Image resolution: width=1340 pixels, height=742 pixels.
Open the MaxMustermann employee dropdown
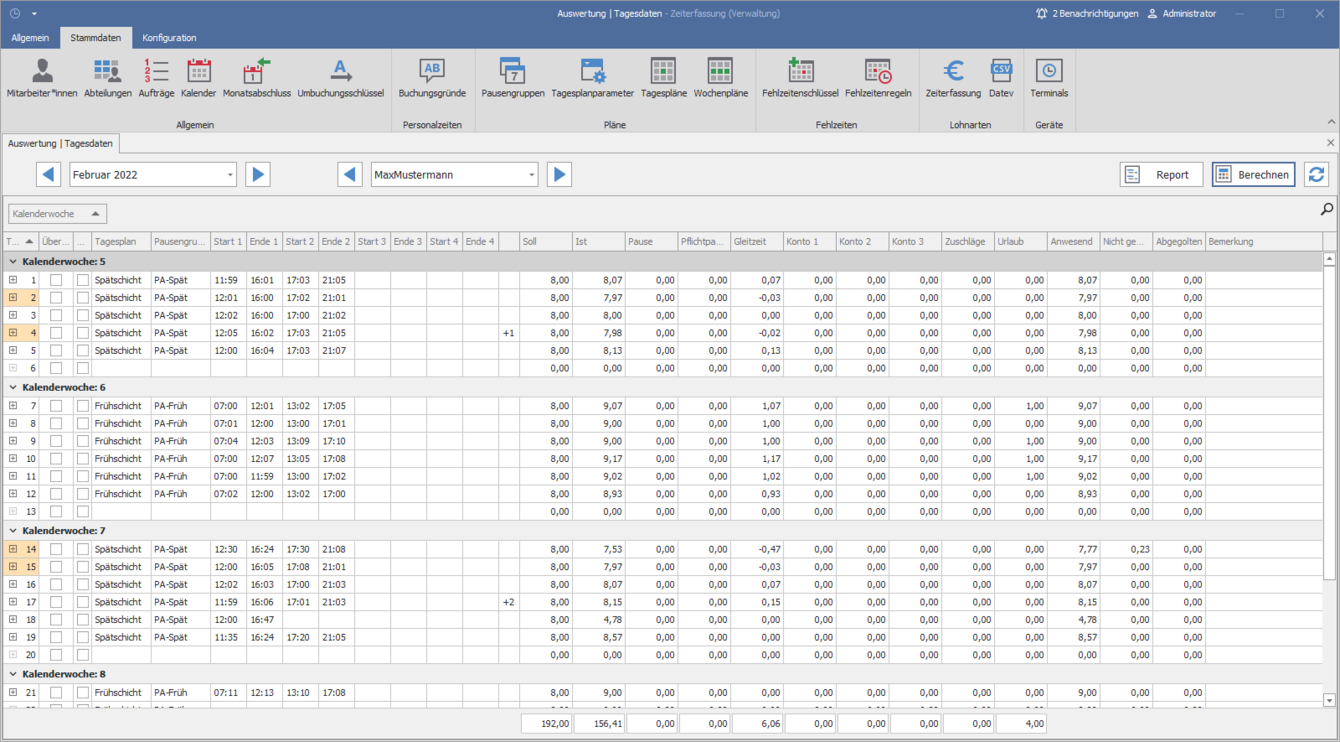coord(531,175)
